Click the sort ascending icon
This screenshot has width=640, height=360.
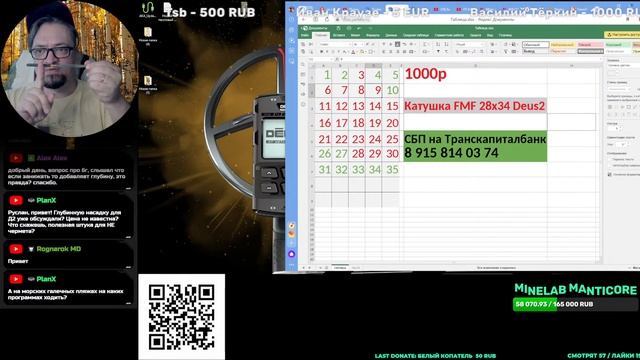(x=438, y=44)
